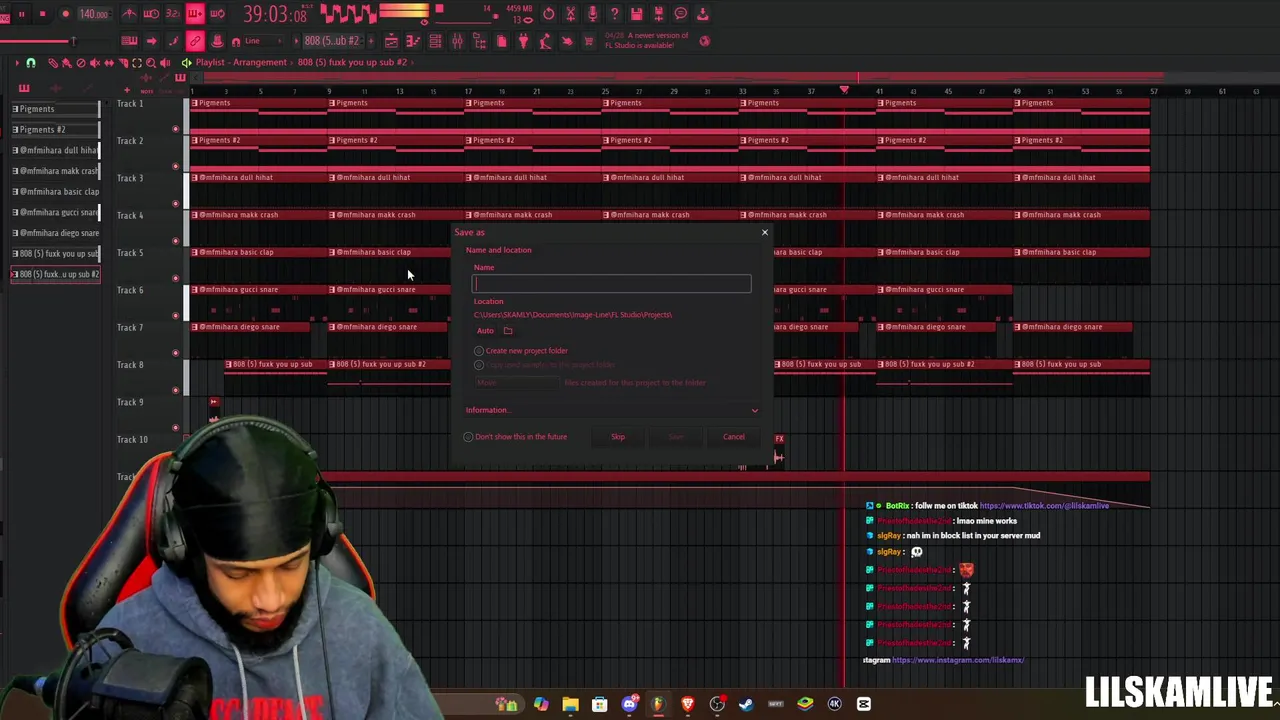Screen dimensions: 1280x720
Task: Toggle the link chain icon in toolbar
Action: point(195,41)
